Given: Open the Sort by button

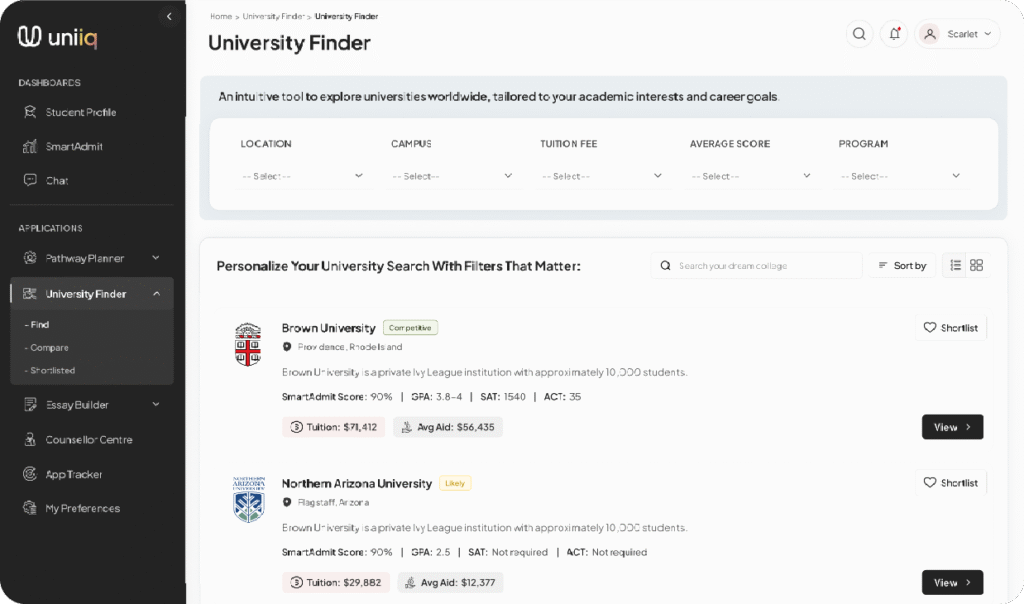Looking at the screenshot, I should (x=902, y=265).
